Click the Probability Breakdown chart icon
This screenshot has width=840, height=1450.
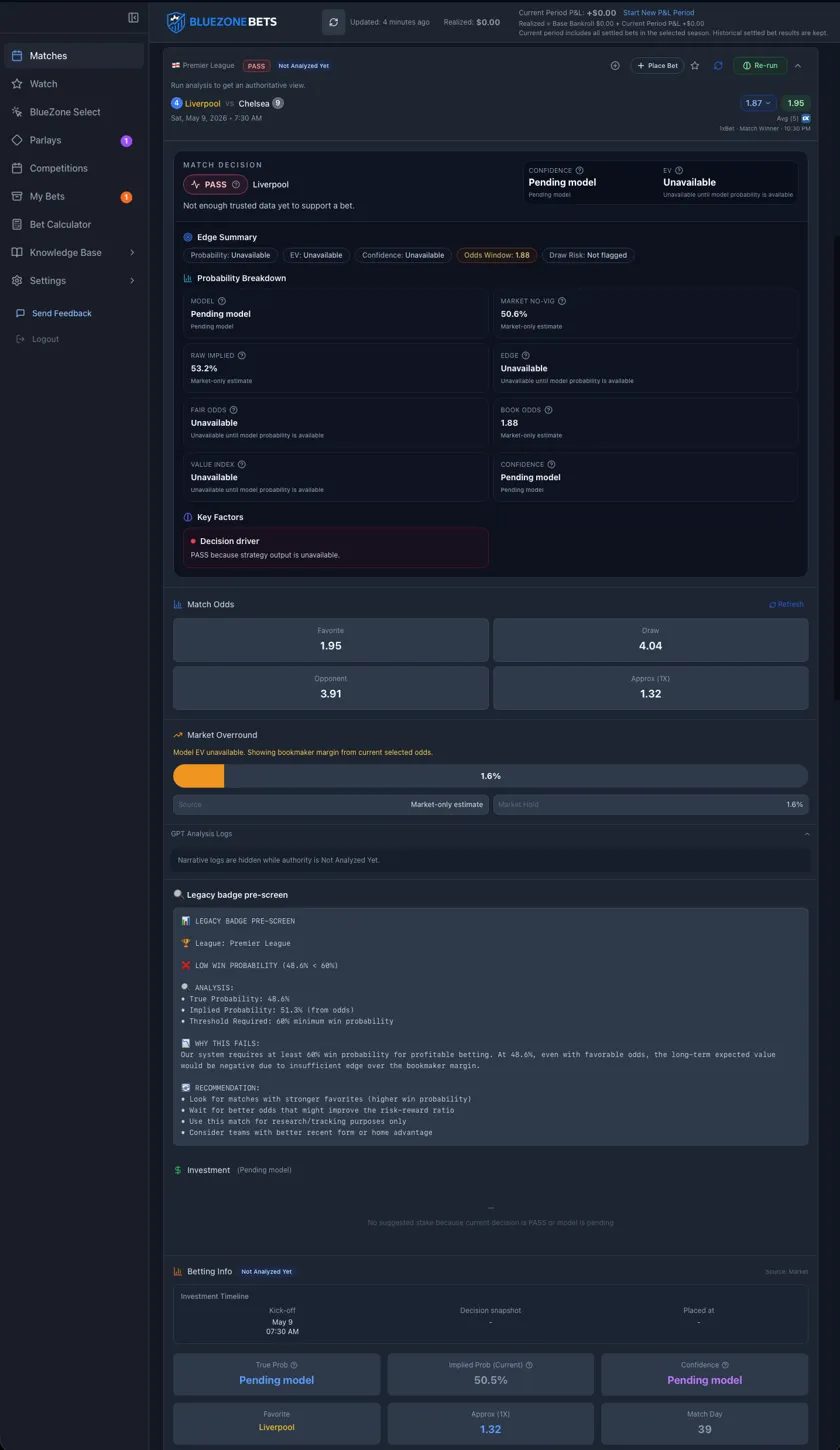(188, 279)
